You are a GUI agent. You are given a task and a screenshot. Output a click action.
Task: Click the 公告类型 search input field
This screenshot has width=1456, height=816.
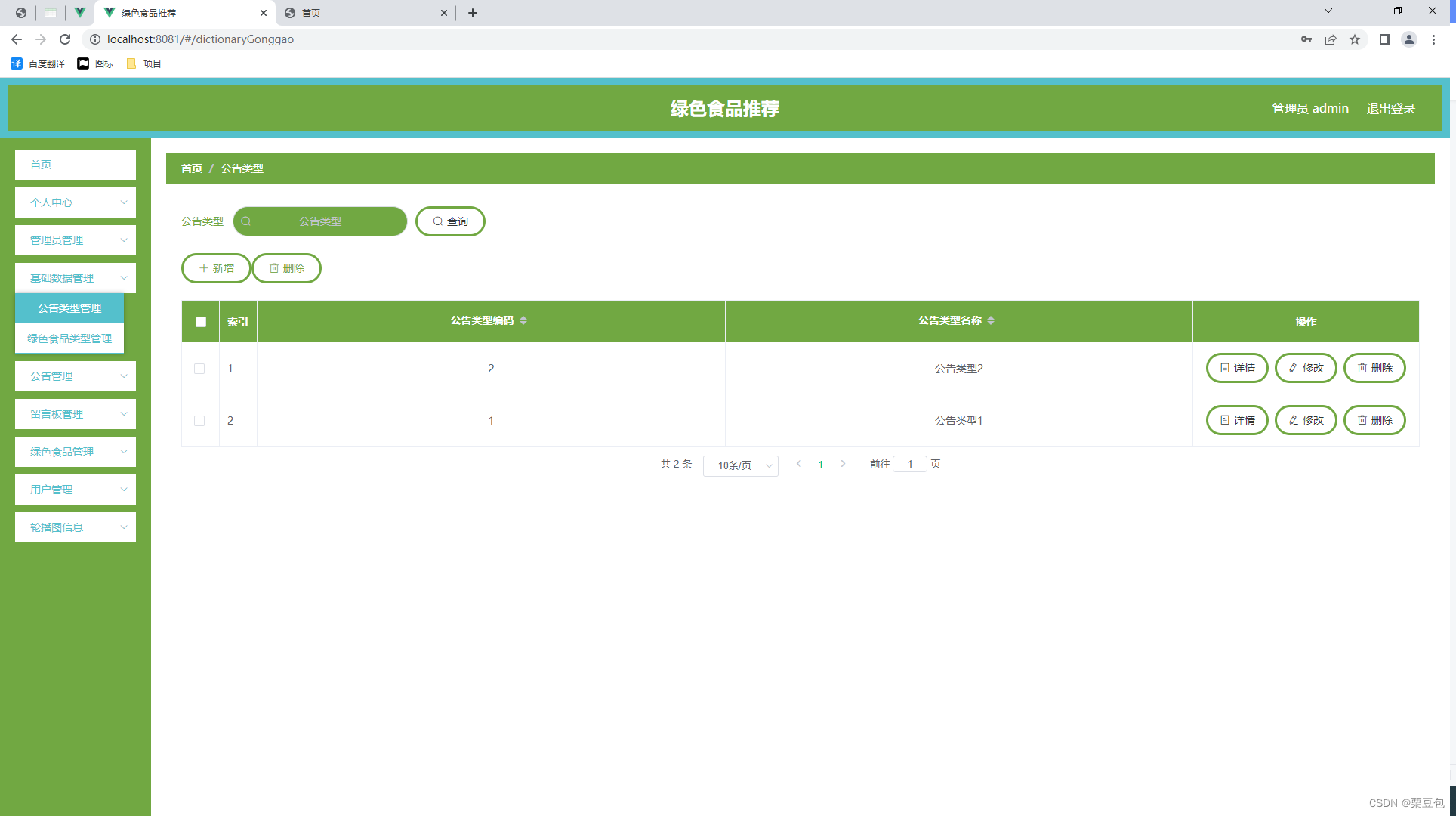click(x=320, y=221)
